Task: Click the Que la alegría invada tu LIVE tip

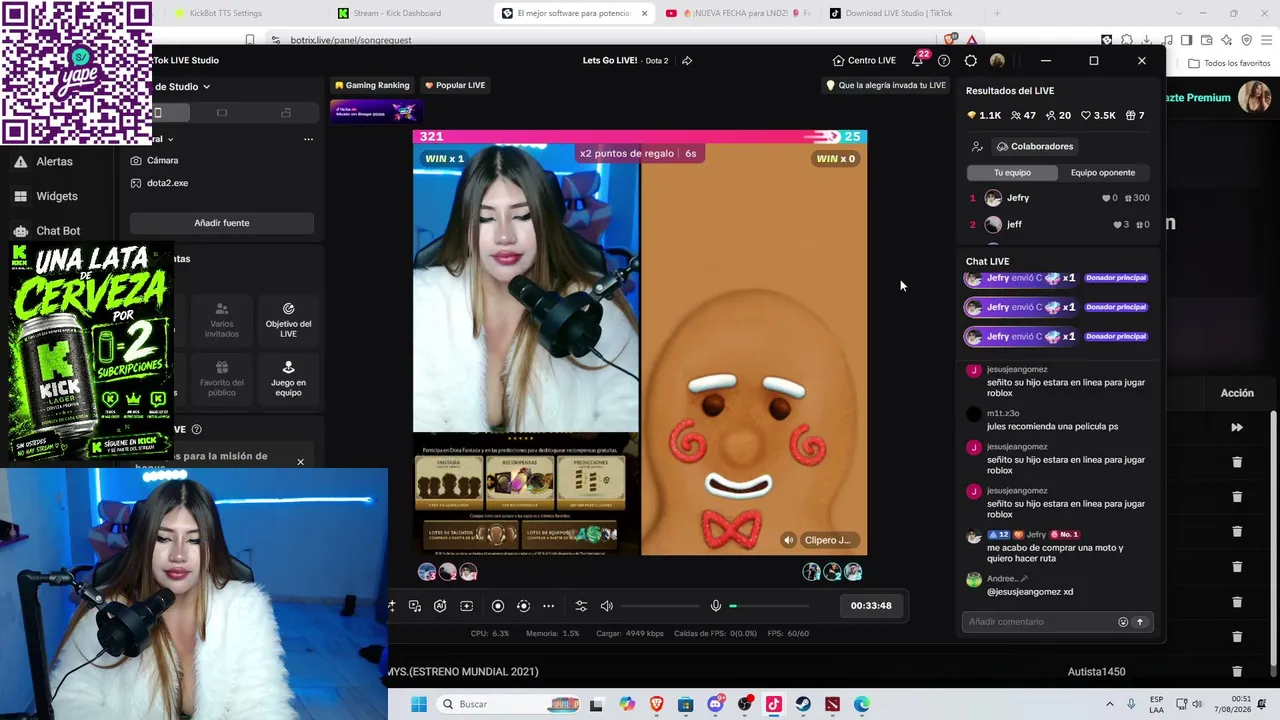Action: coord(886,85)
